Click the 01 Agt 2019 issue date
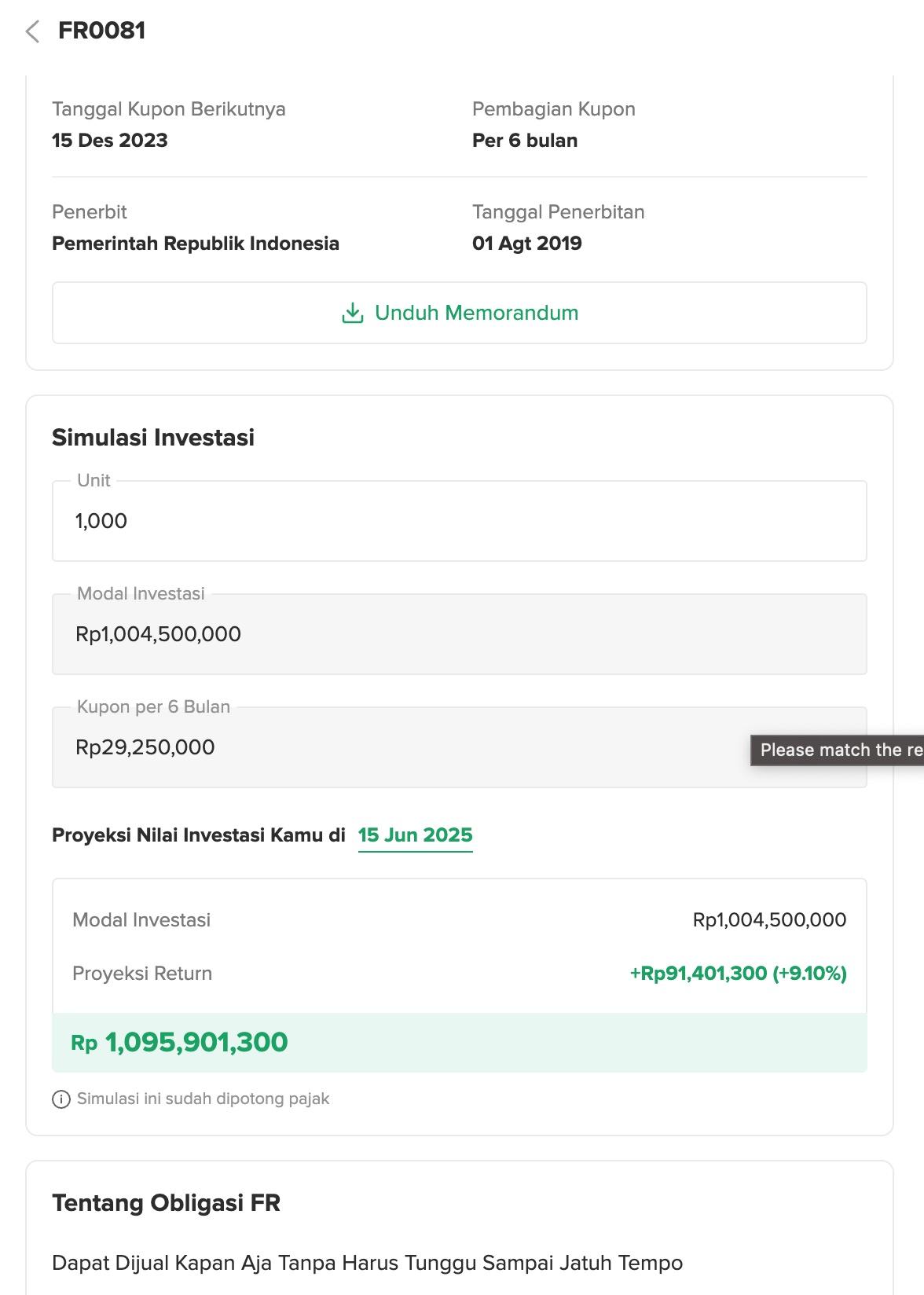Screen dimensions: 924x1295 [527, 244]
